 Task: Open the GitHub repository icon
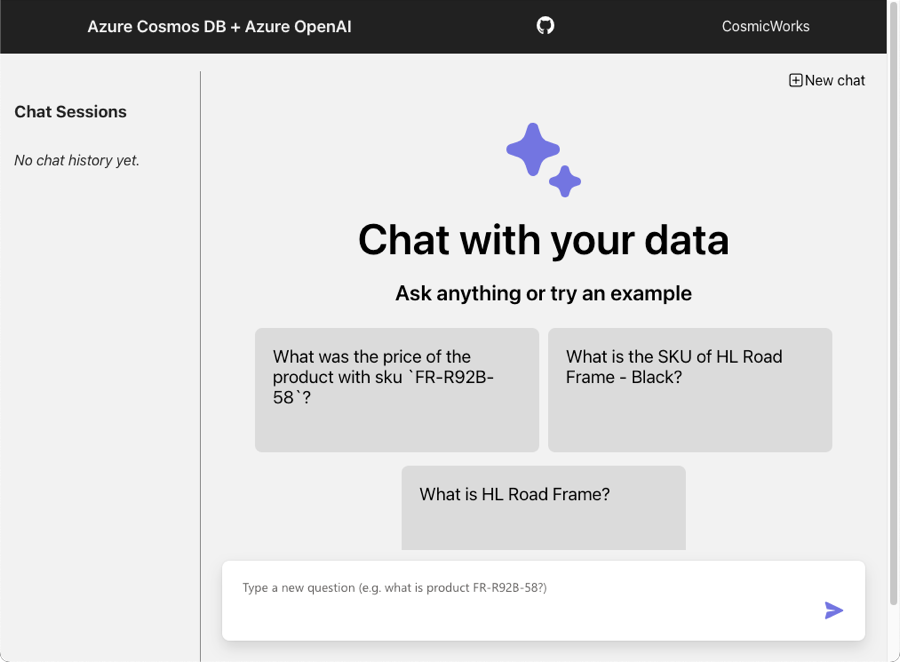click(545, 25)
